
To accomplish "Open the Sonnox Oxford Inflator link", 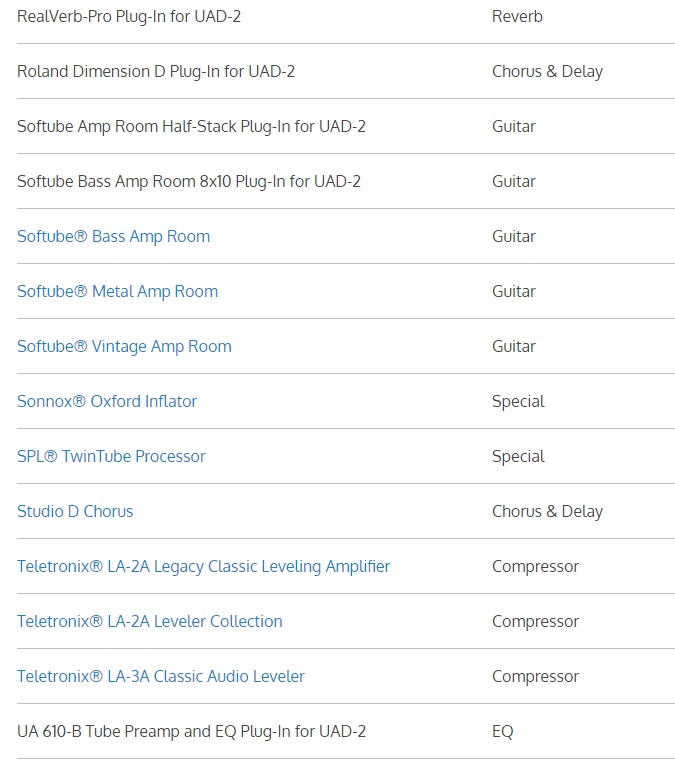I will (x=107, y=402).
